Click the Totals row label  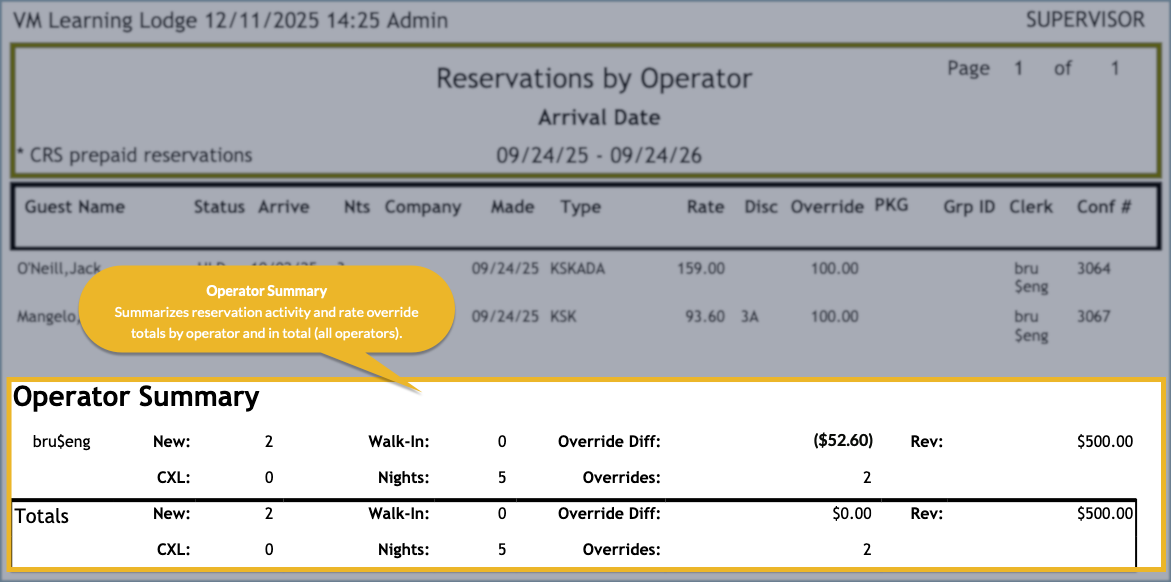[42, 516]
